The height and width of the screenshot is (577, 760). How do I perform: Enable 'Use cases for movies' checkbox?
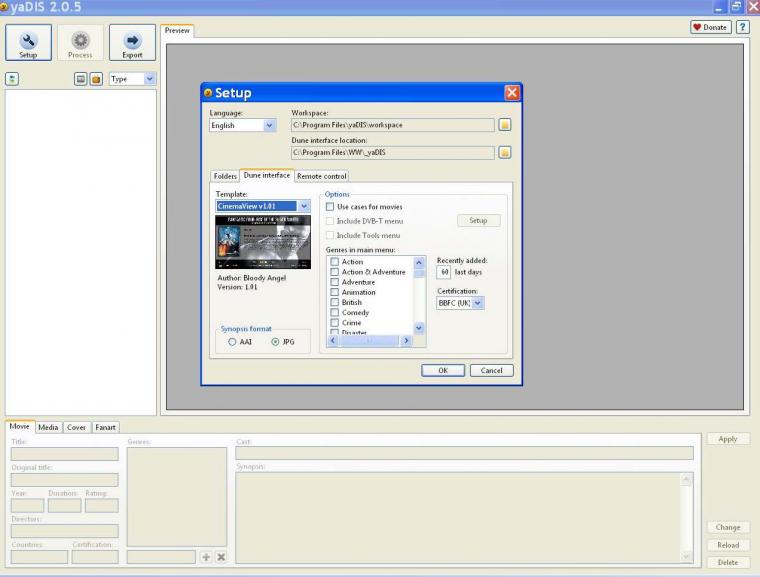click(x=331, y=207)
